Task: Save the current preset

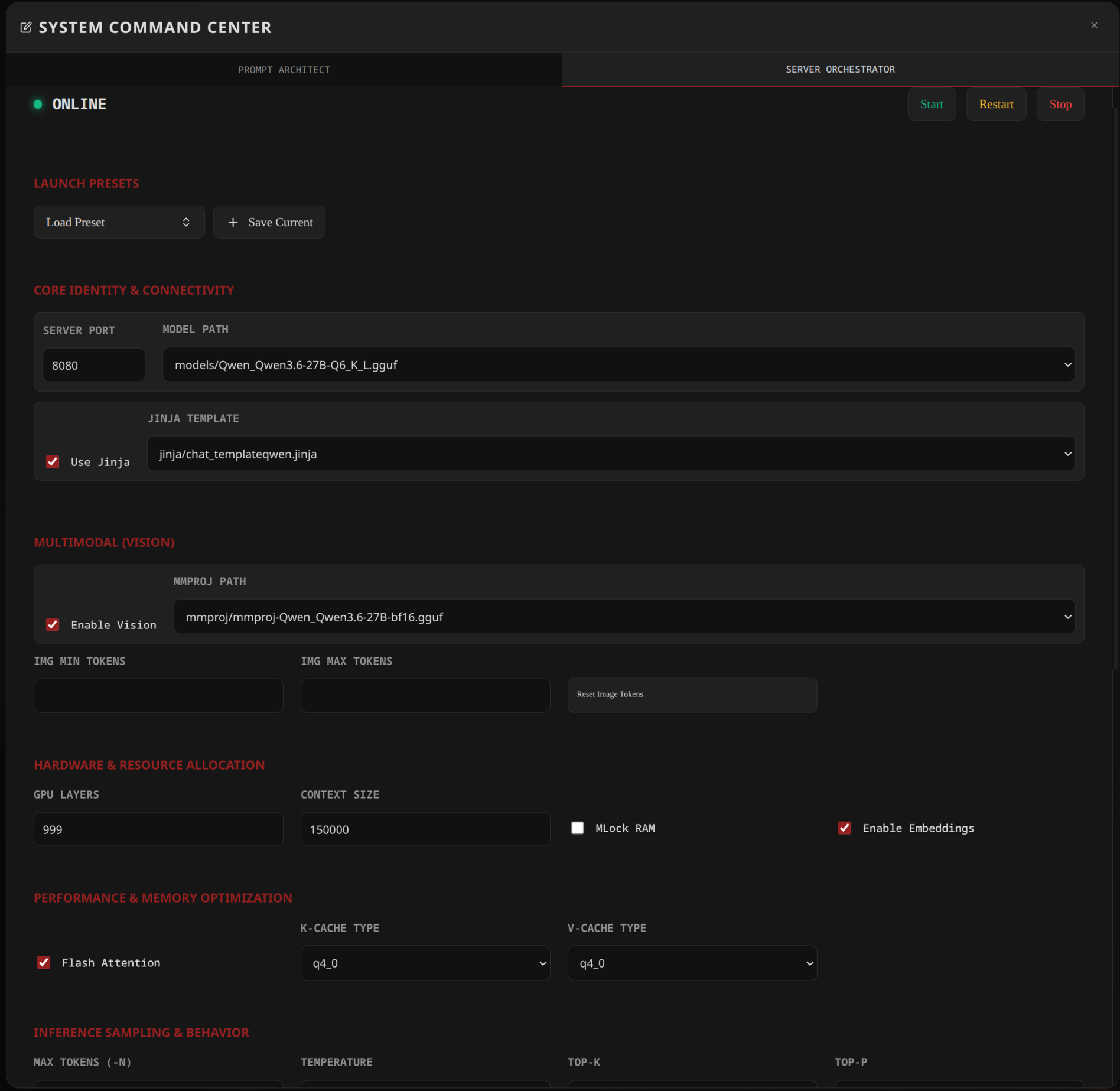Action: 269,222
